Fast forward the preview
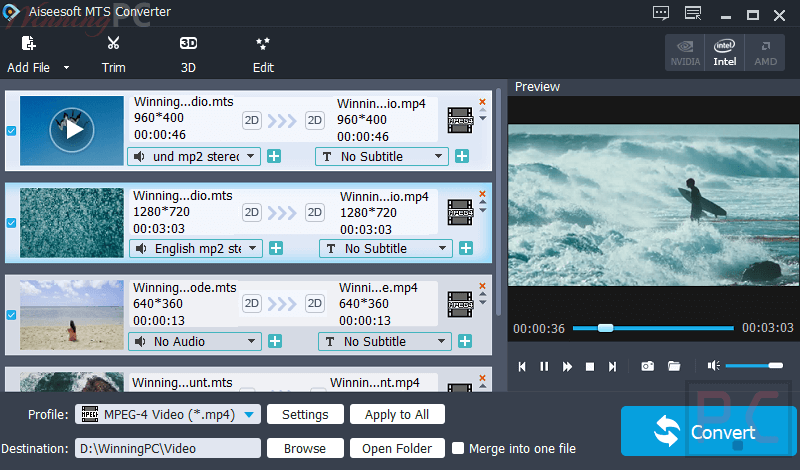800x470 pixels. 567,366
